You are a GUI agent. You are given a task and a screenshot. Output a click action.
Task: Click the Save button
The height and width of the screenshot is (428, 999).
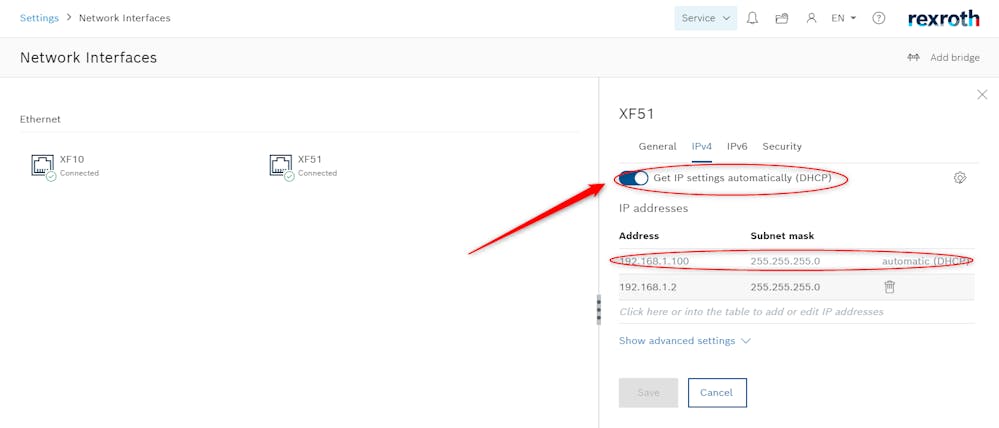click(x=648, y=393)
